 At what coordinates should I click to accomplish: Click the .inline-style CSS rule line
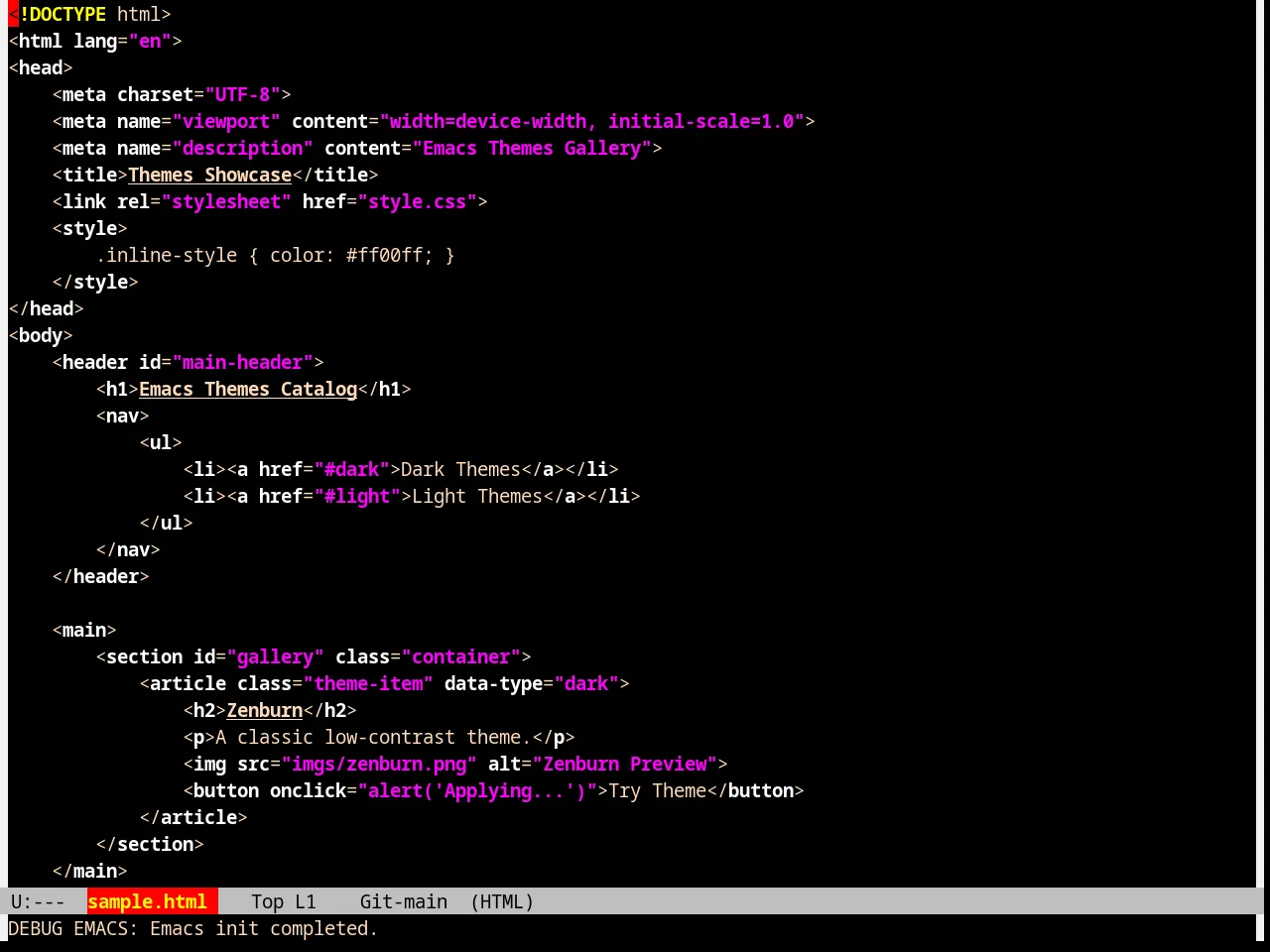(x=275, y=255)
